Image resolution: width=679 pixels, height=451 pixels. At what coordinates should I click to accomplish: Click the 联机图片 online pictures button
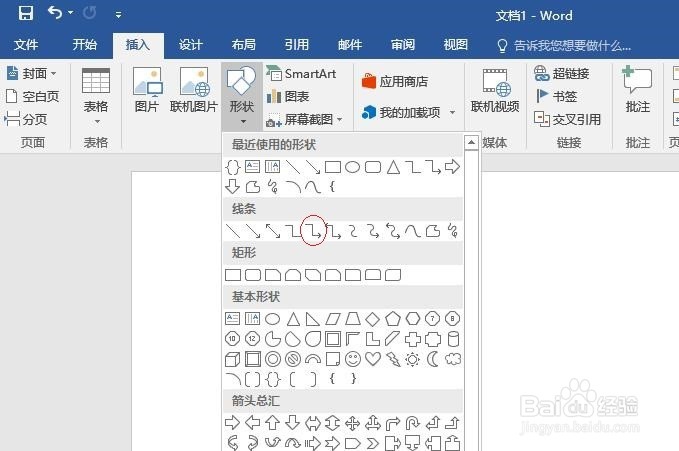[194, 90]
